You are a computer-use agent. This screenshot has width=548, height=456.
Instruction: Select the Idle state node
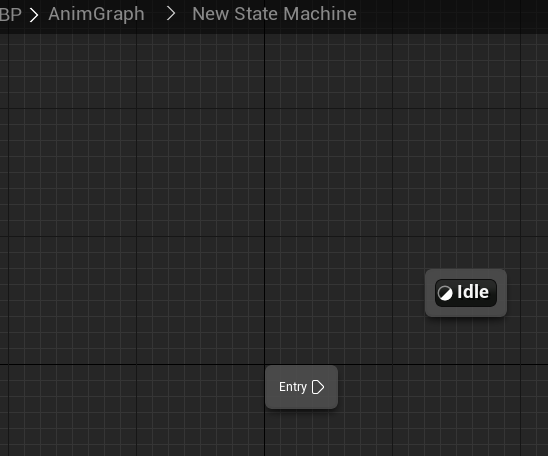[466, 293]
